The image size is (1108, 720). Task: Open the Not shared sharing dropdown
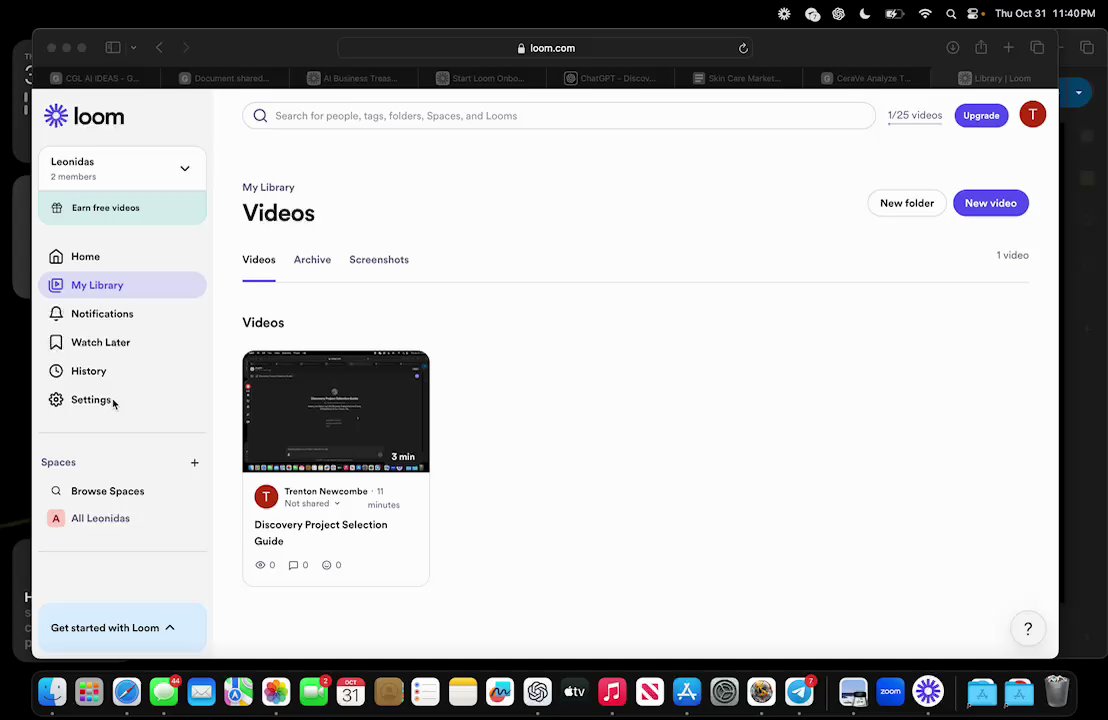point(312,504)
